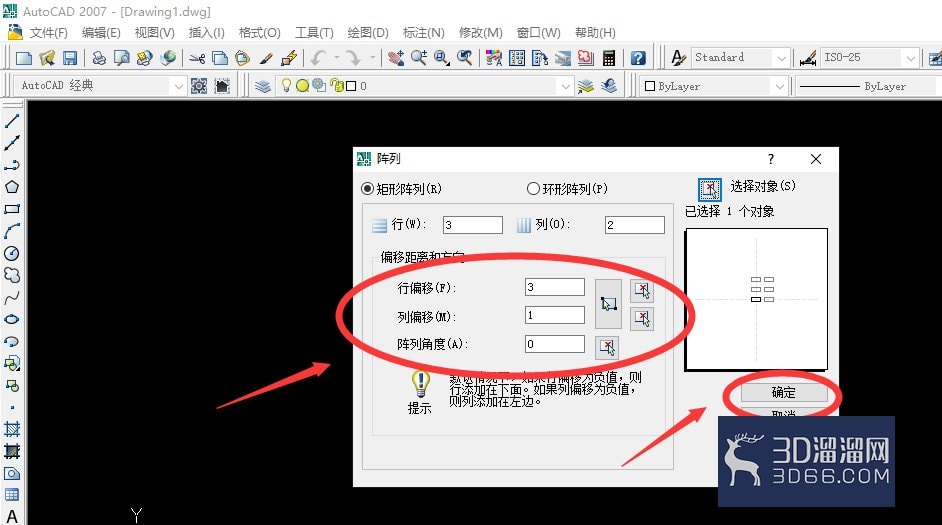942x525 pixels.
Task: Open the Properties palette icon
Action: coord(494,58)
